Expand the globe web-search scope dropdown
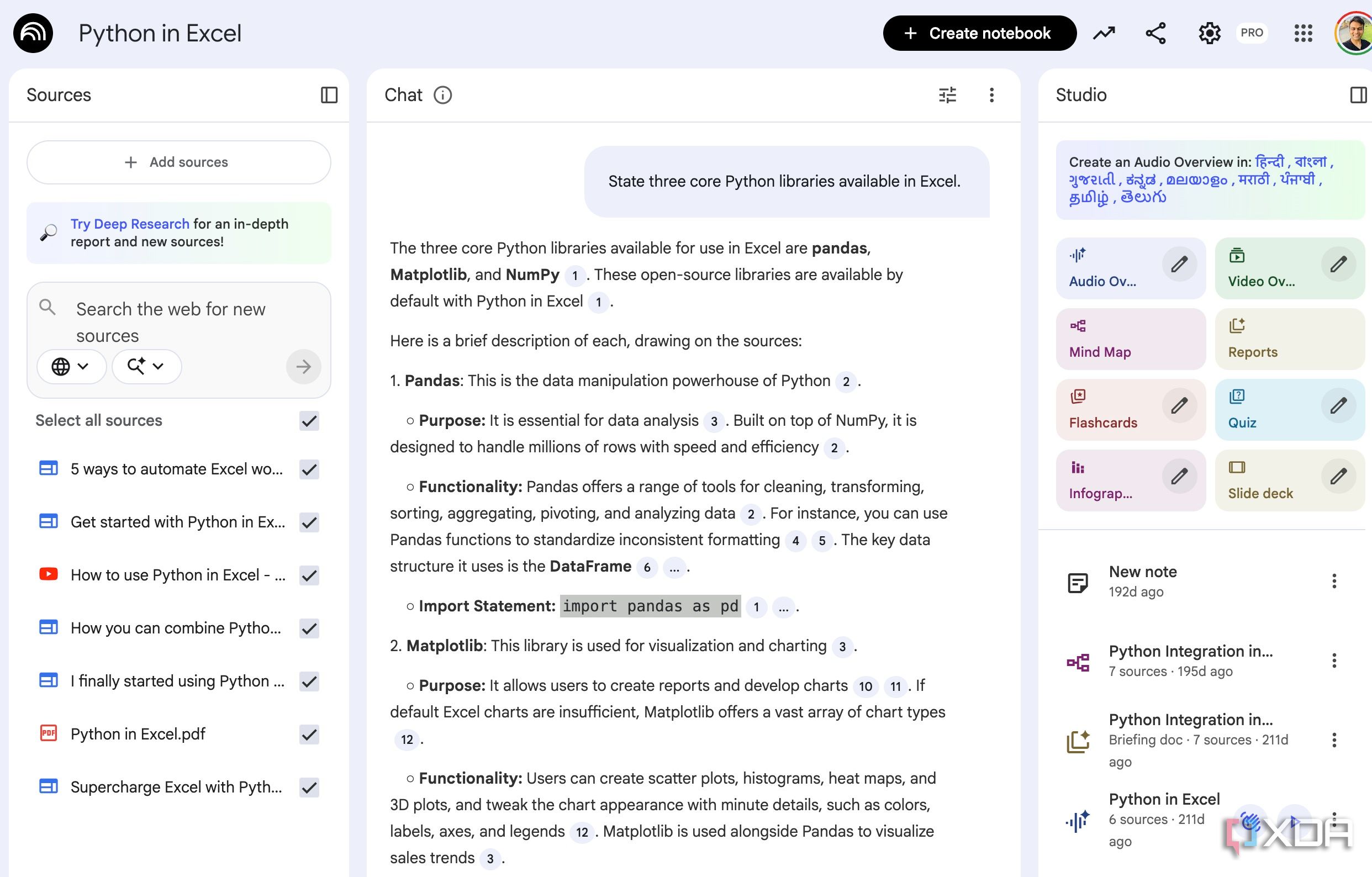This screenshot has width=1372, height=877. (x=71, y=366)
